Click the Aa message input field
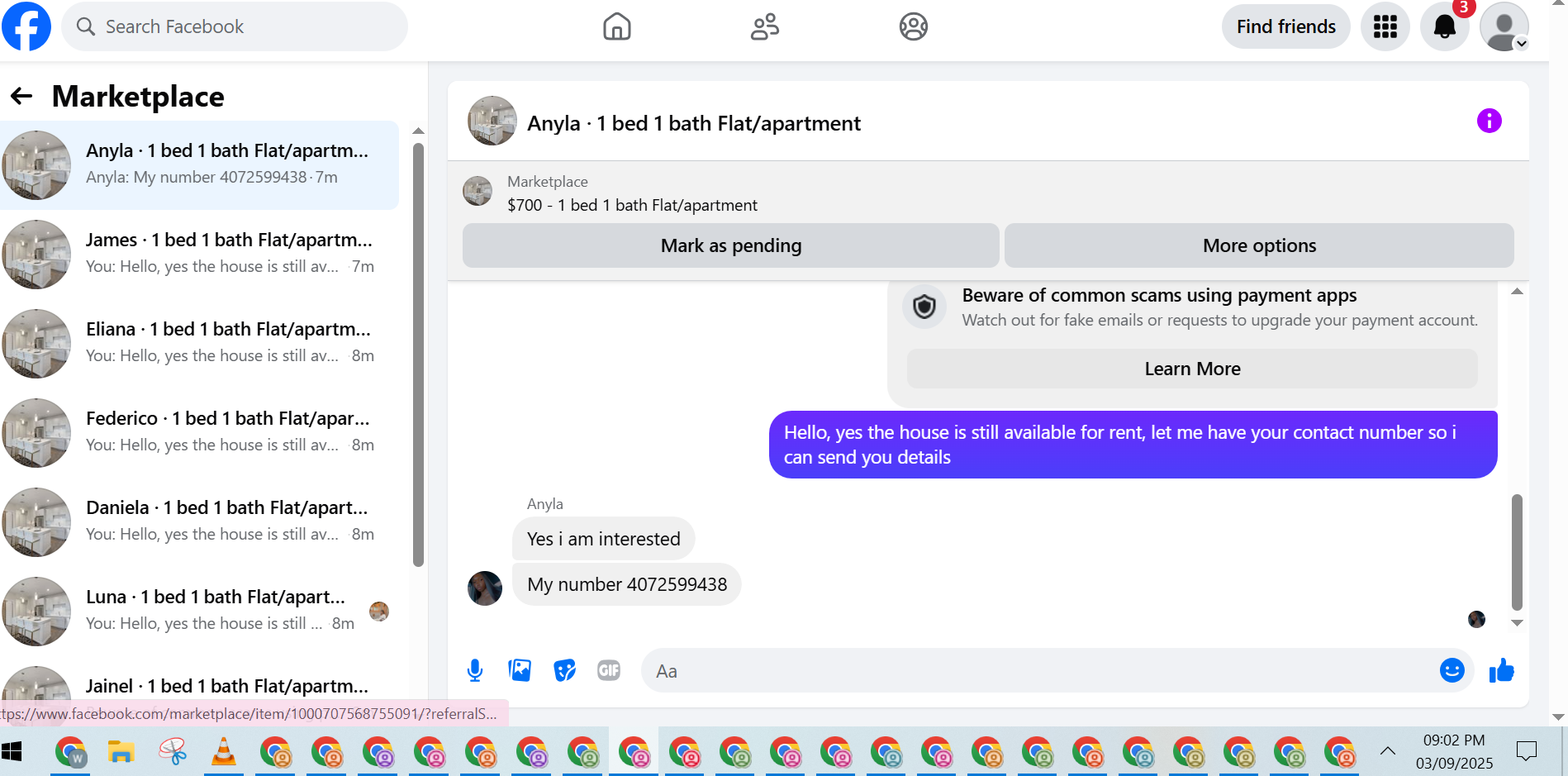Screen dimensions: 1568x776 coord(1041,671)
